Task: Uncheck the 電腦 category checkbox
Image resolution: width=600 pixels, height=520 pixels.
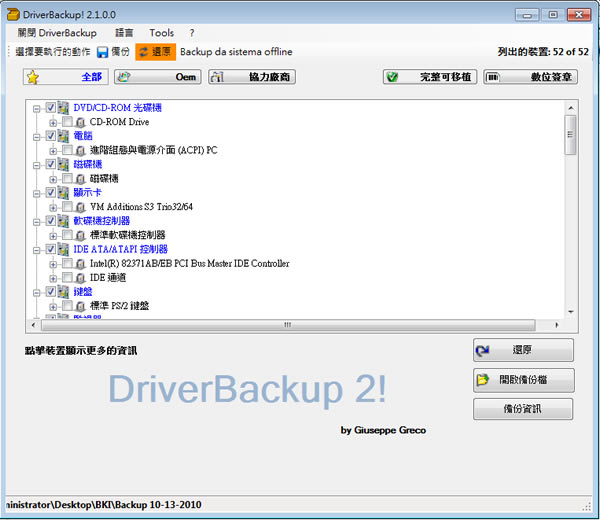Action: click(51, 136)
